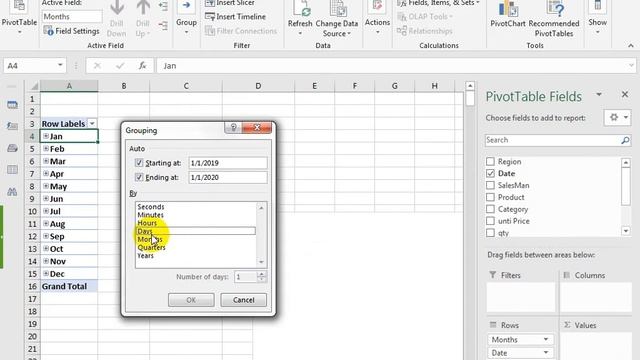Open Change Data Source
Screen dimensions: 640x360
coord(337,18)
